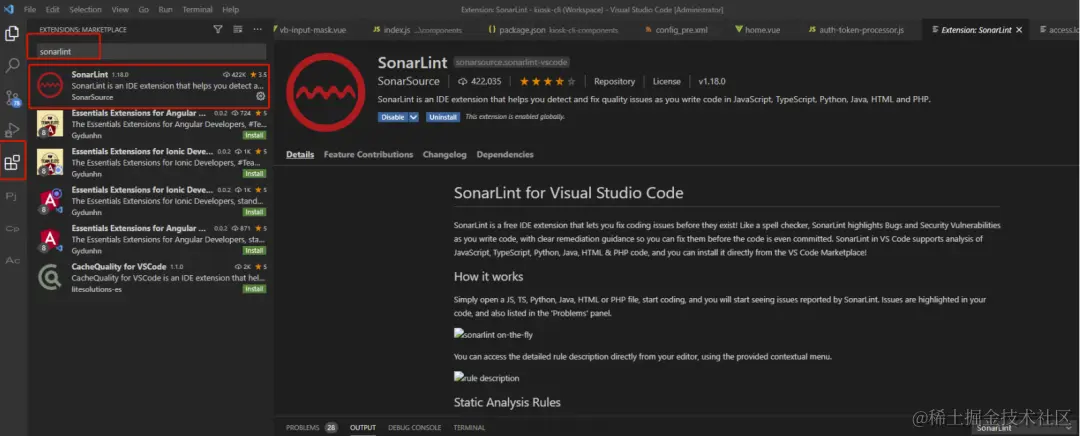1080x436 pixels.
Task: Open the Selection menu
Action: pyautogui.click(x=85, y=10)
